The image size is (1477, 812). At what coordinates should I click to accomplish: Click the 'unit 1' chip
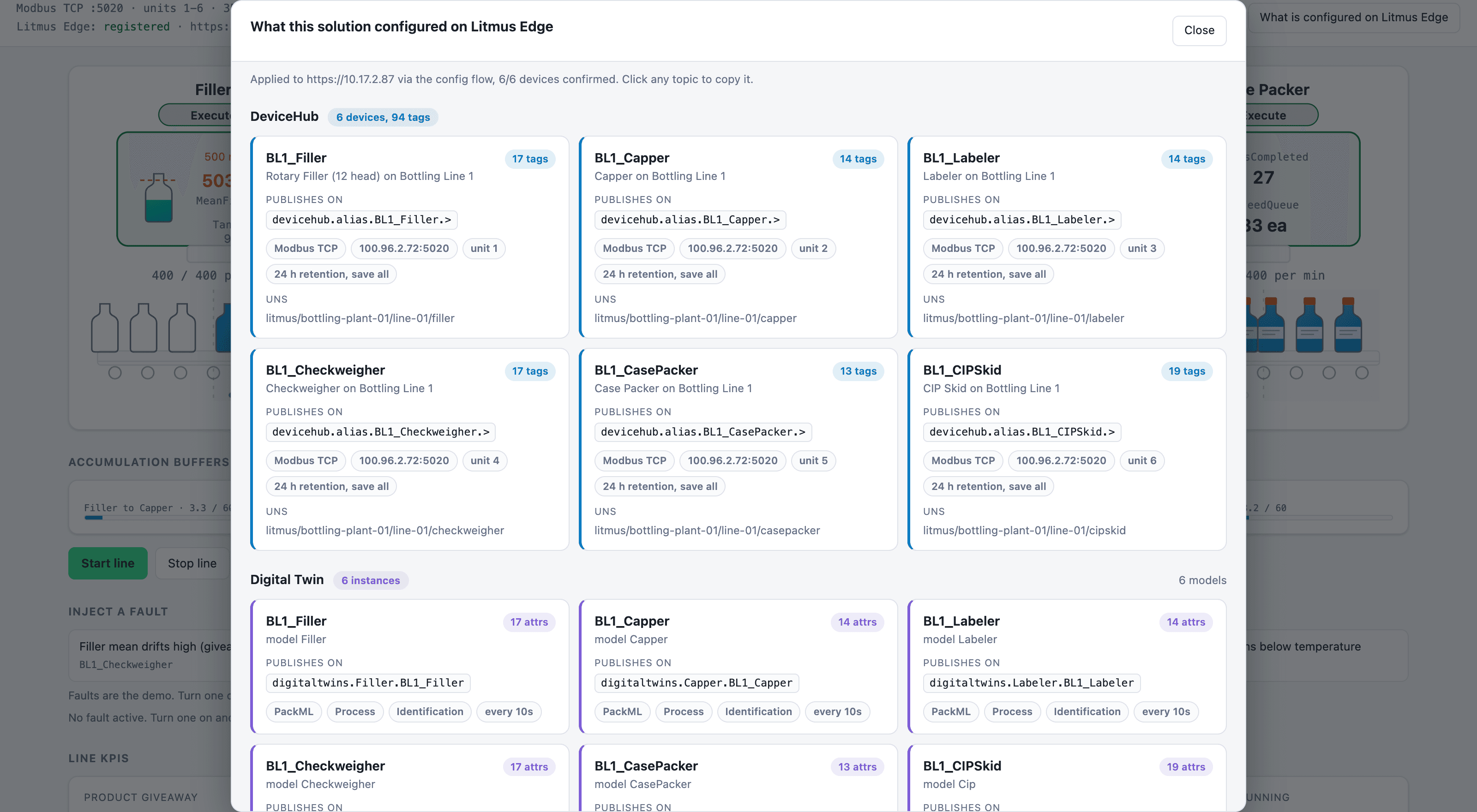(x=484, y=249)
